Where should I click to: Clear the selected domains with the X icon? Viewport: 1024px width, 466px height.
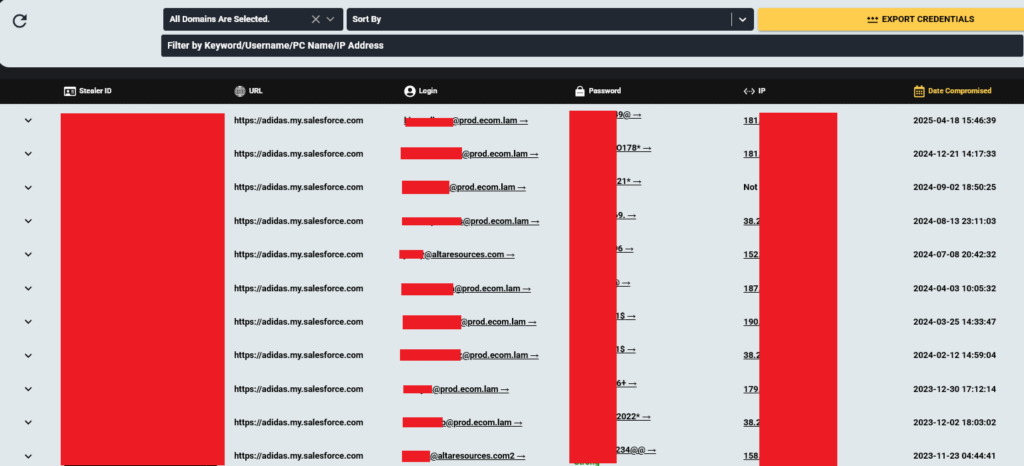point(315,20)
